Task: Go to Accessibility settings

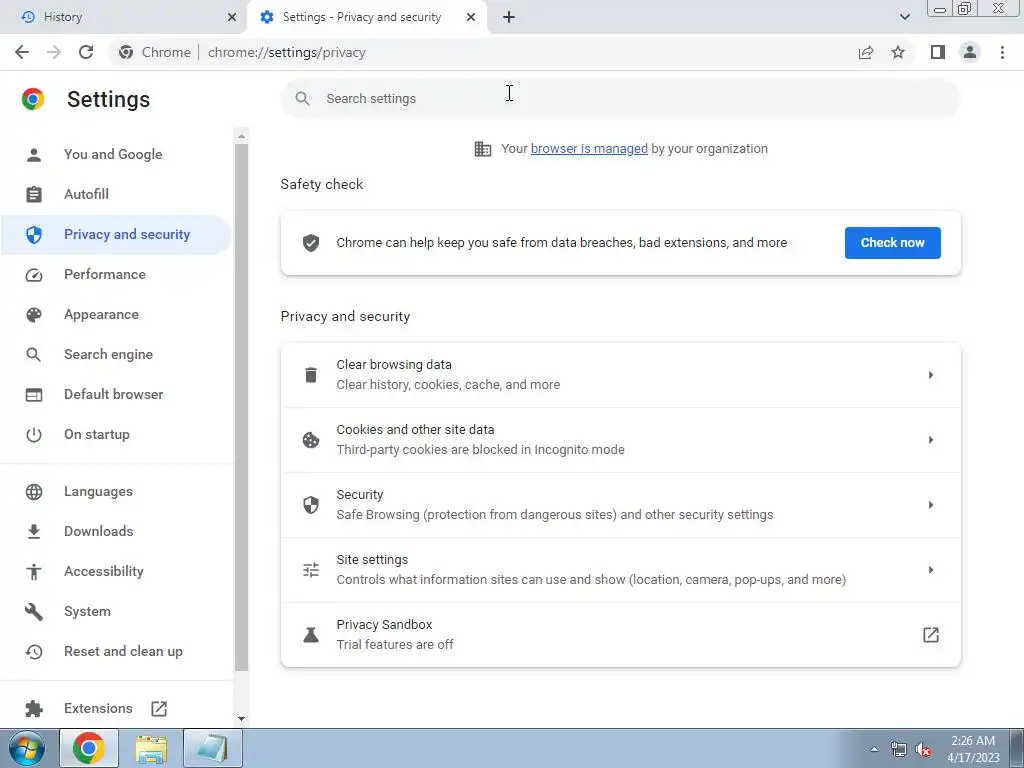Action: click(x=116, y=571)
